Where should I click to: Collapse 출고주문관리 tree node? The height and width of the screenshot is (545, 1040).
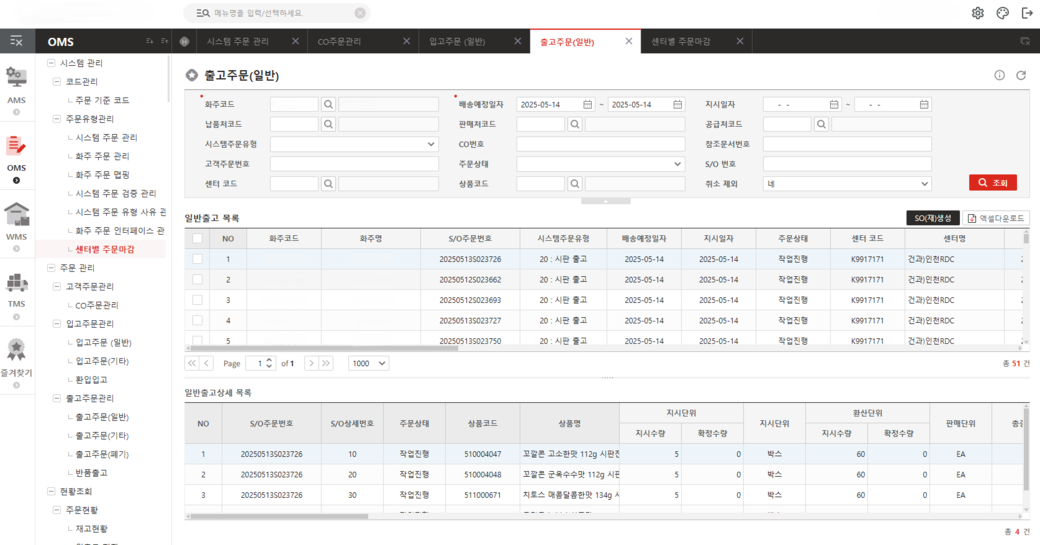click(57, 398)
